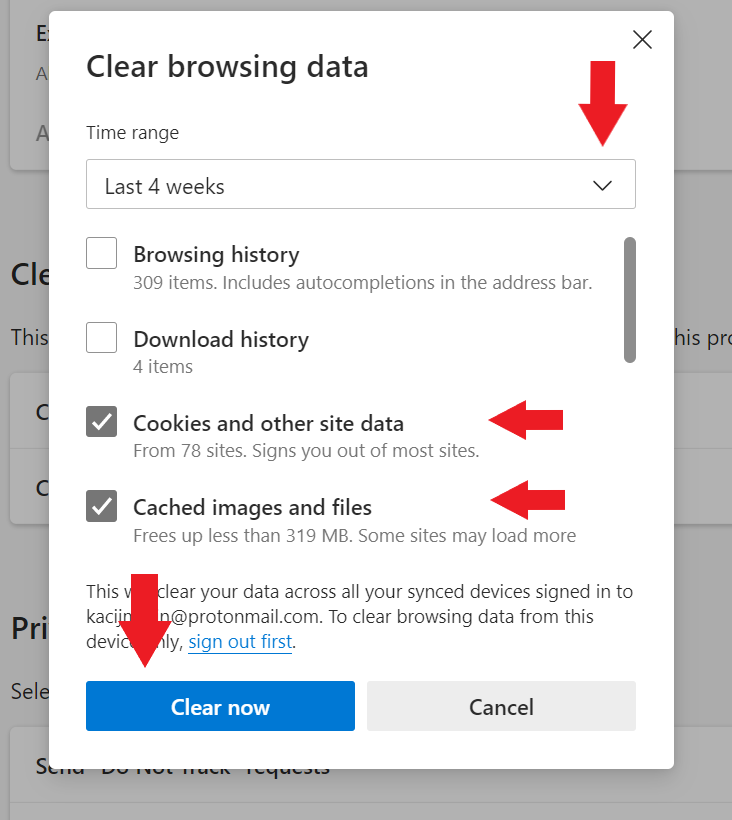Toggle "Cached images and files" via its label
732x820 pixels.
(251, 507)
